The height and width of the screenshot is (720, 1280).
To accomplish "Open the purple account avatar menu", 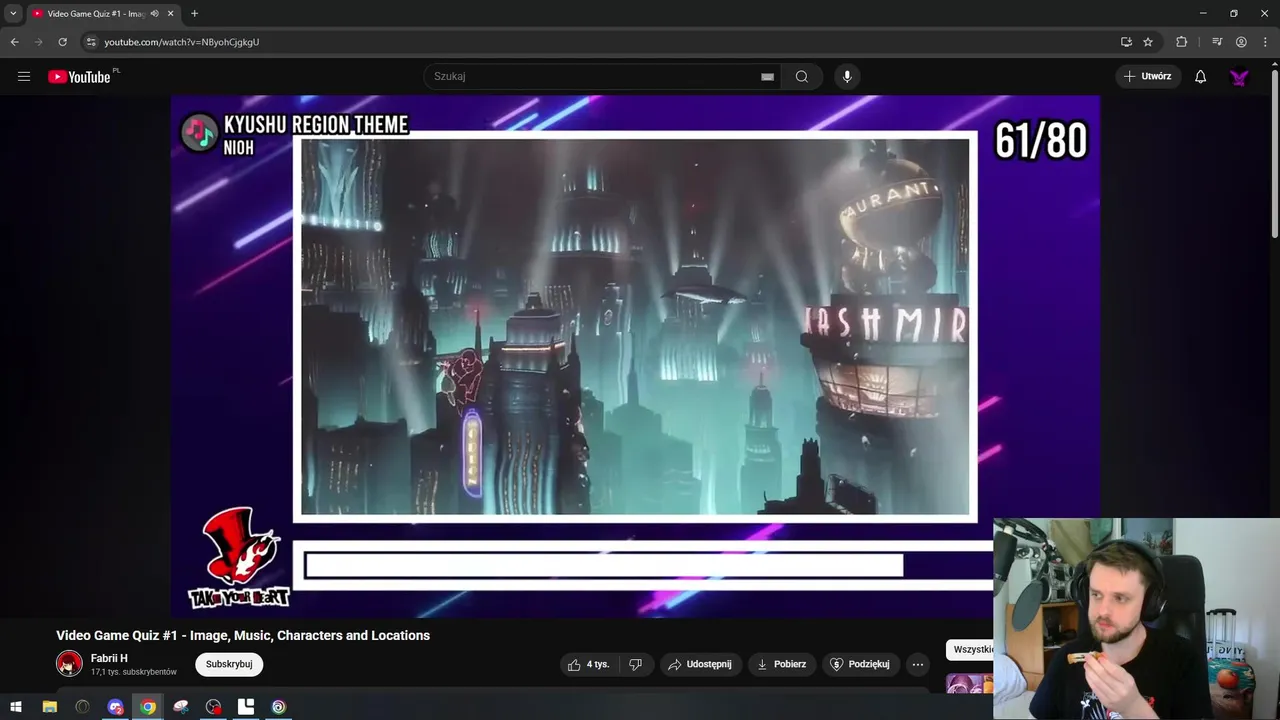I will (x=1239, y=77).
